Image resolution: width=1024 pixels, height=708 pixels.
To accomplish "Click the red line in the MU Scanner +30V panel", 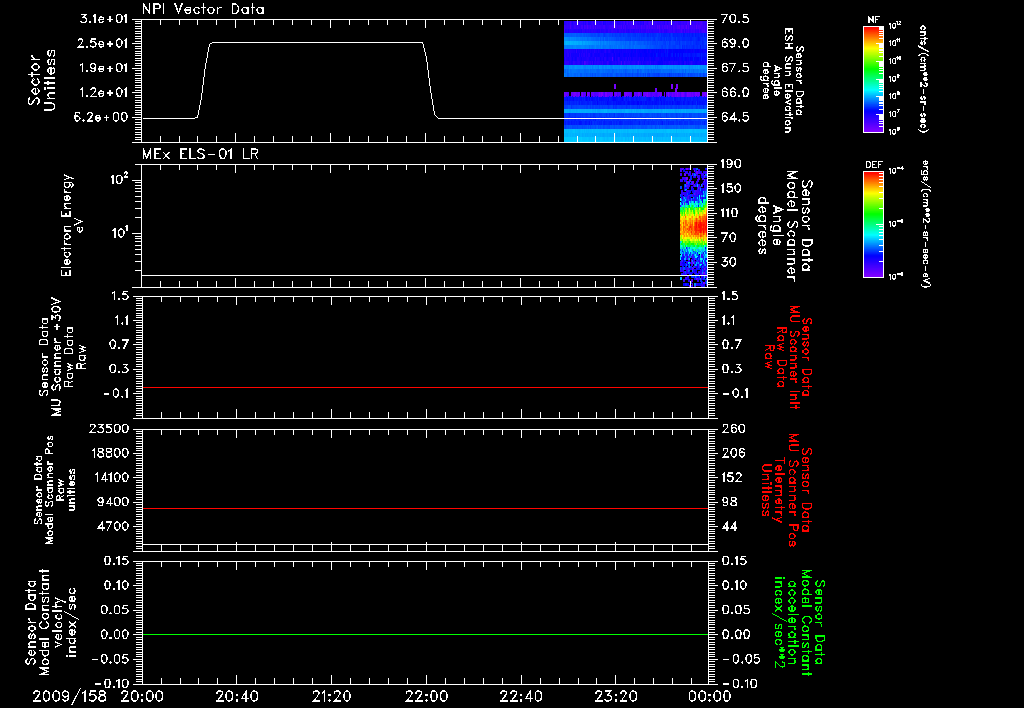I will [x=425, y=387].
